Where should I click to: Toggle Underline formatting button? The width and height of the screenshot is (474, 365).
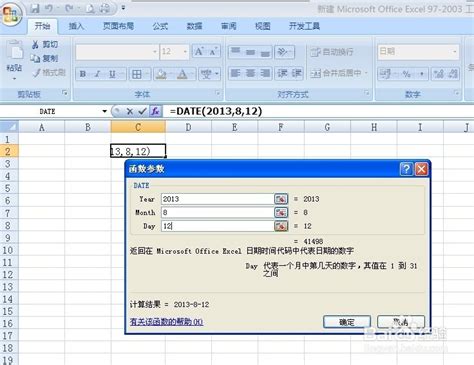tap(113, 74)
